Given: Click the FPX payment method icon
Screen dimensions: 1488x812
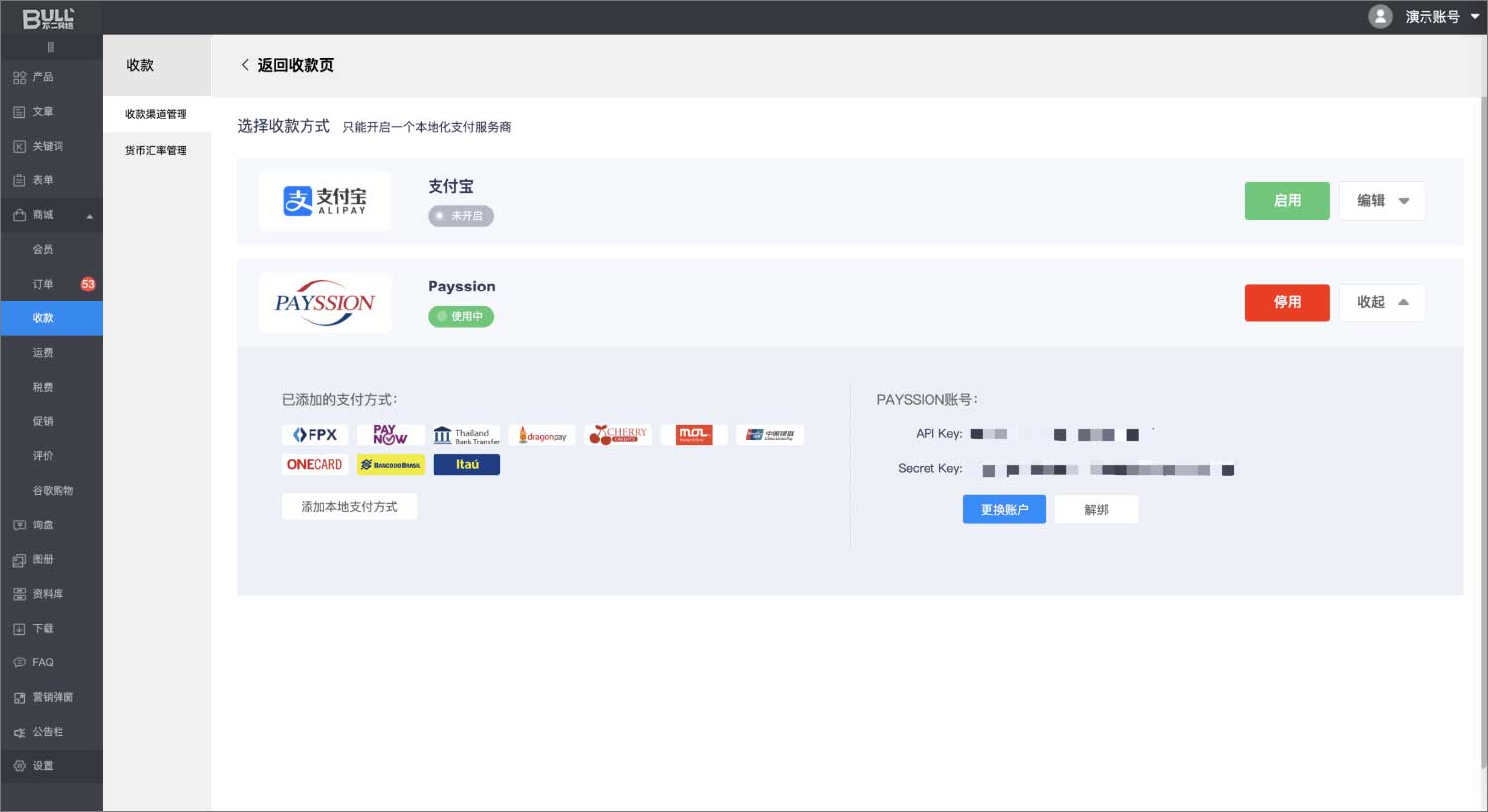Looking at the screenshot, I should pyautogui.click(x=314, y=435).
